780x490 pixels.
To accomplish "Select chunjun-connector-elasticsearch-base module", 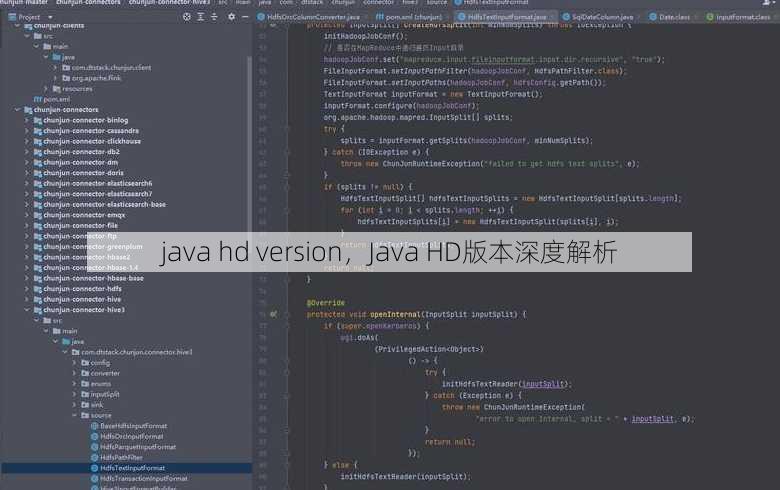I will point(104,204).
